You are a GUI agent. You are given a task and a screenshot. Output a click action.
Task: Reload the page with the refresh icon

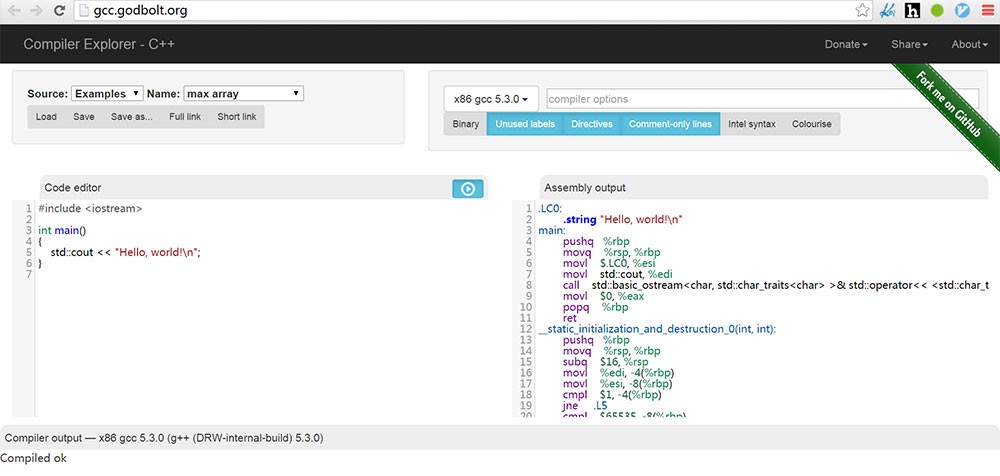60,11
